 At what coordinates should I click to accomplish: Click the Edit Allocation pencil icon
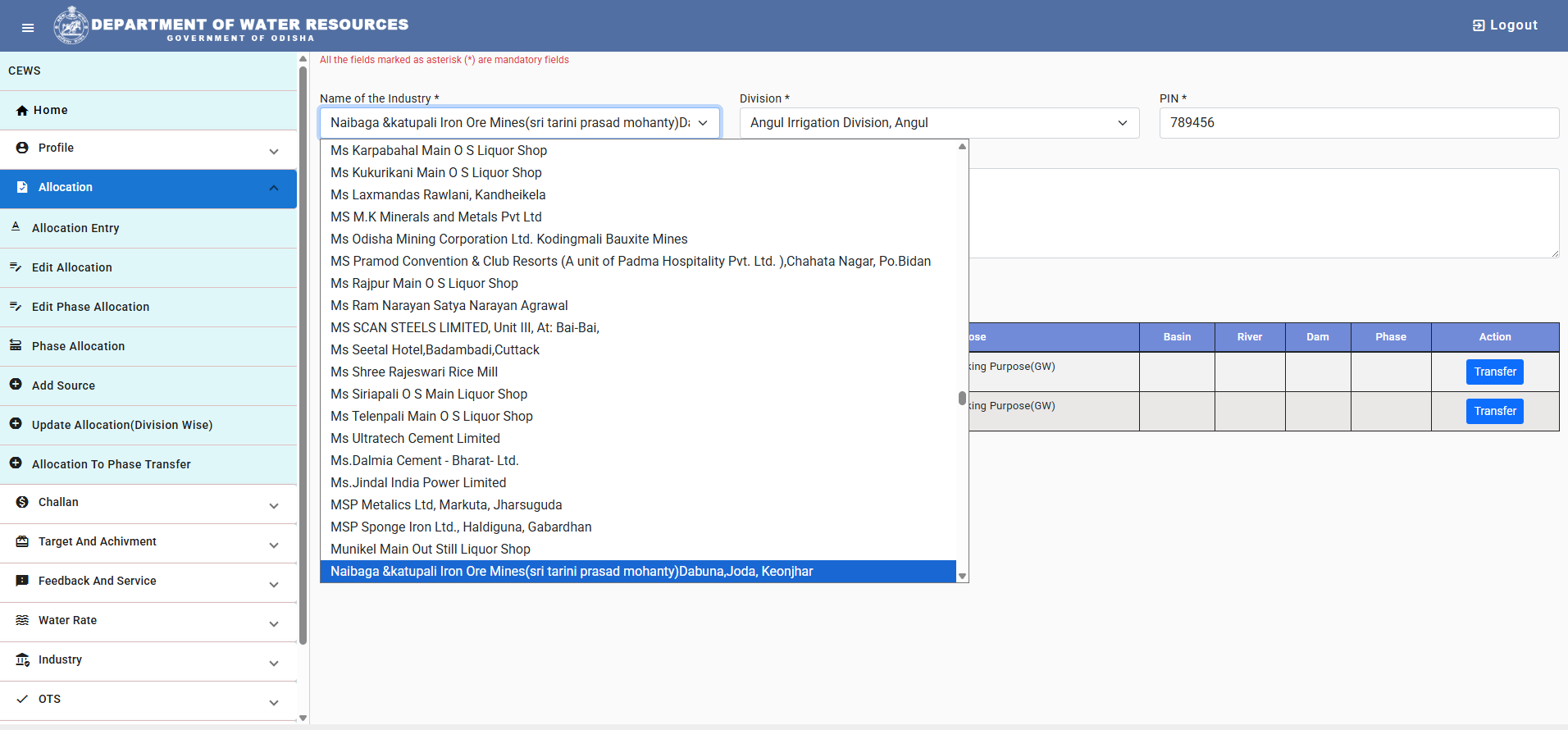click(x=16, y=267)
